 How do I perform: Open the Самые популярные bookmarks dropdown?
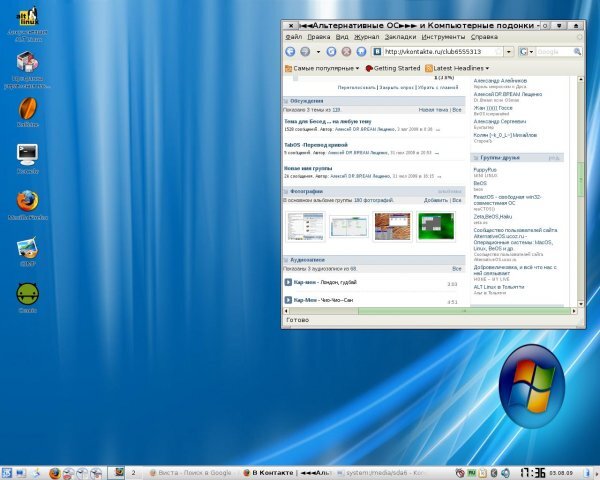(x=324, y=68)
